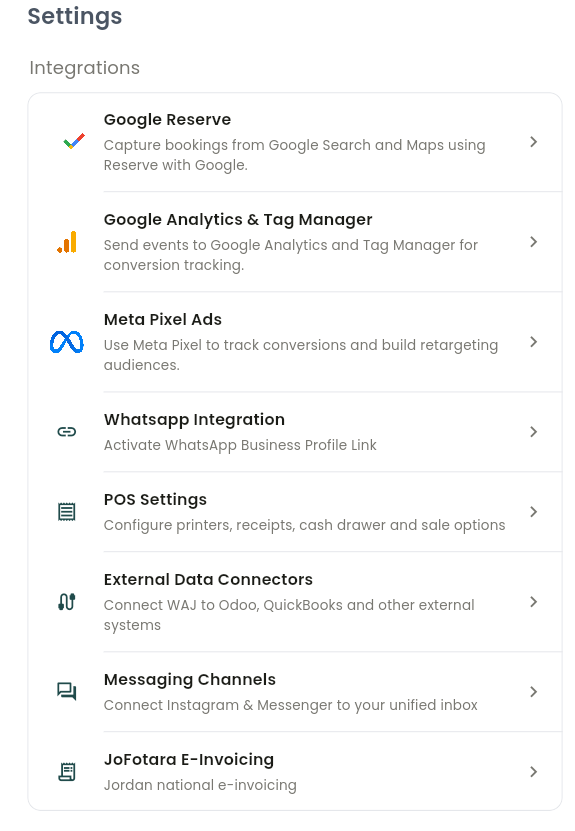Open External Data Connectors chevron arrow
This screenshot has width=575, height=831.
coord(534,602)
